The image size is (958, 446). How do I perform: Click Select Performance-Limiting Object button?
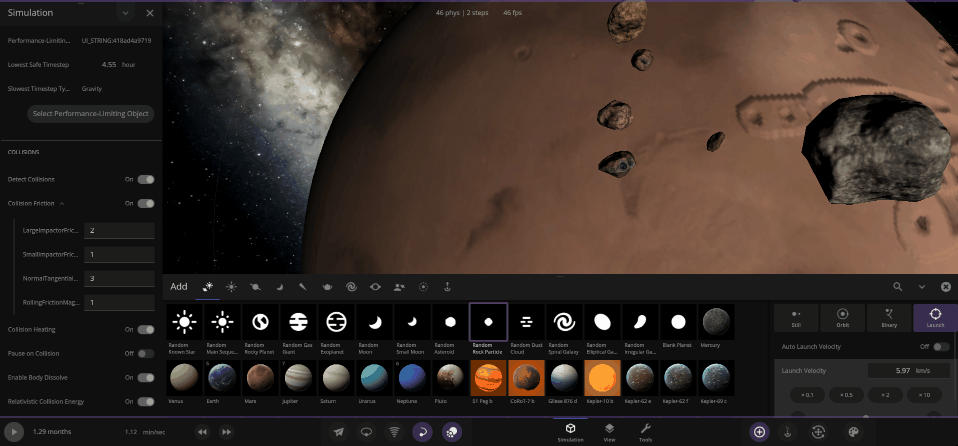[91, 114]
